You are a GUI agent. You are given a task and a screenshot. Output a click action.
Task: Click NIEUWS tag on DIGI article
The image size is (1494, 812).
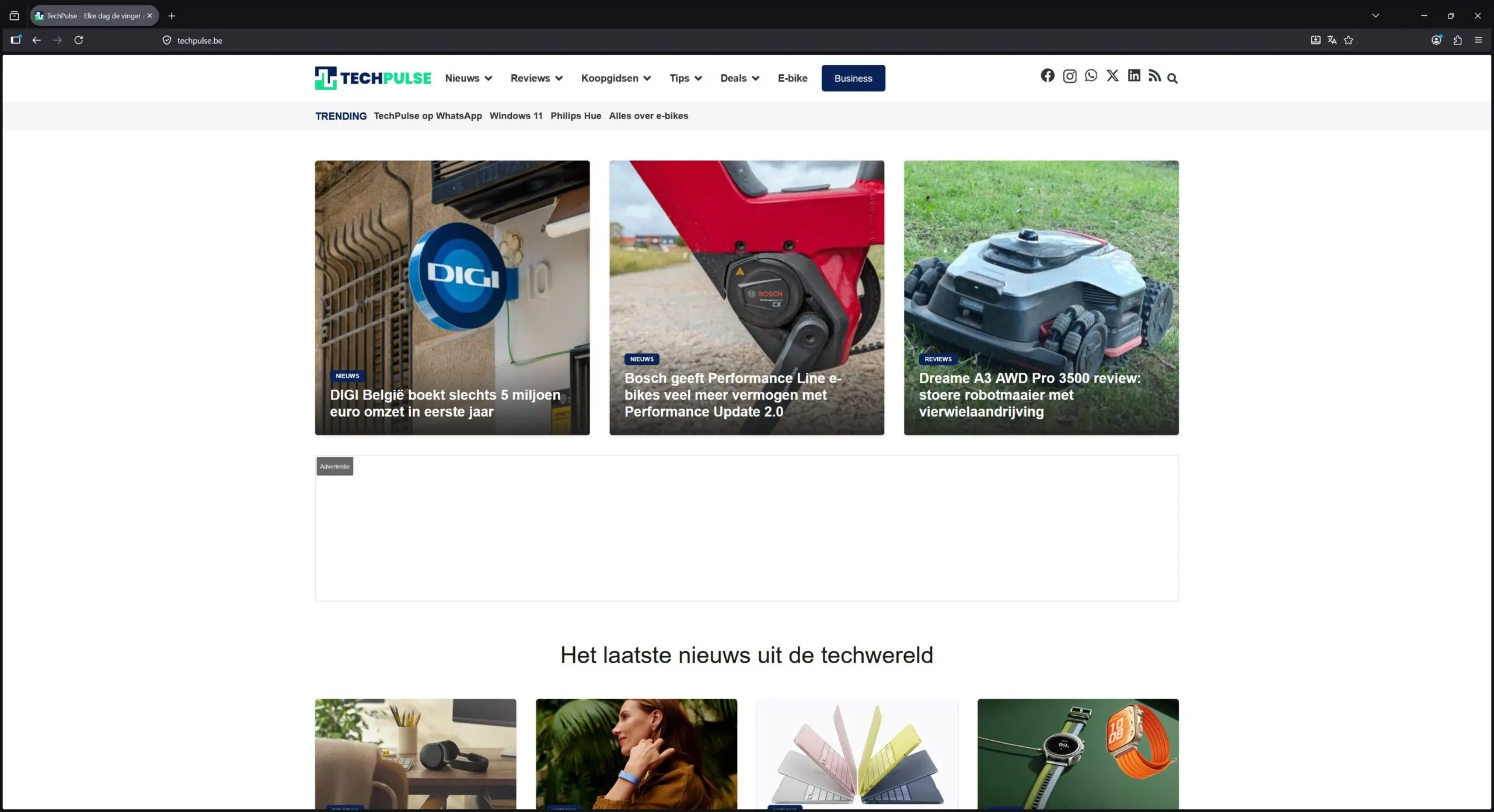(347, 376)
